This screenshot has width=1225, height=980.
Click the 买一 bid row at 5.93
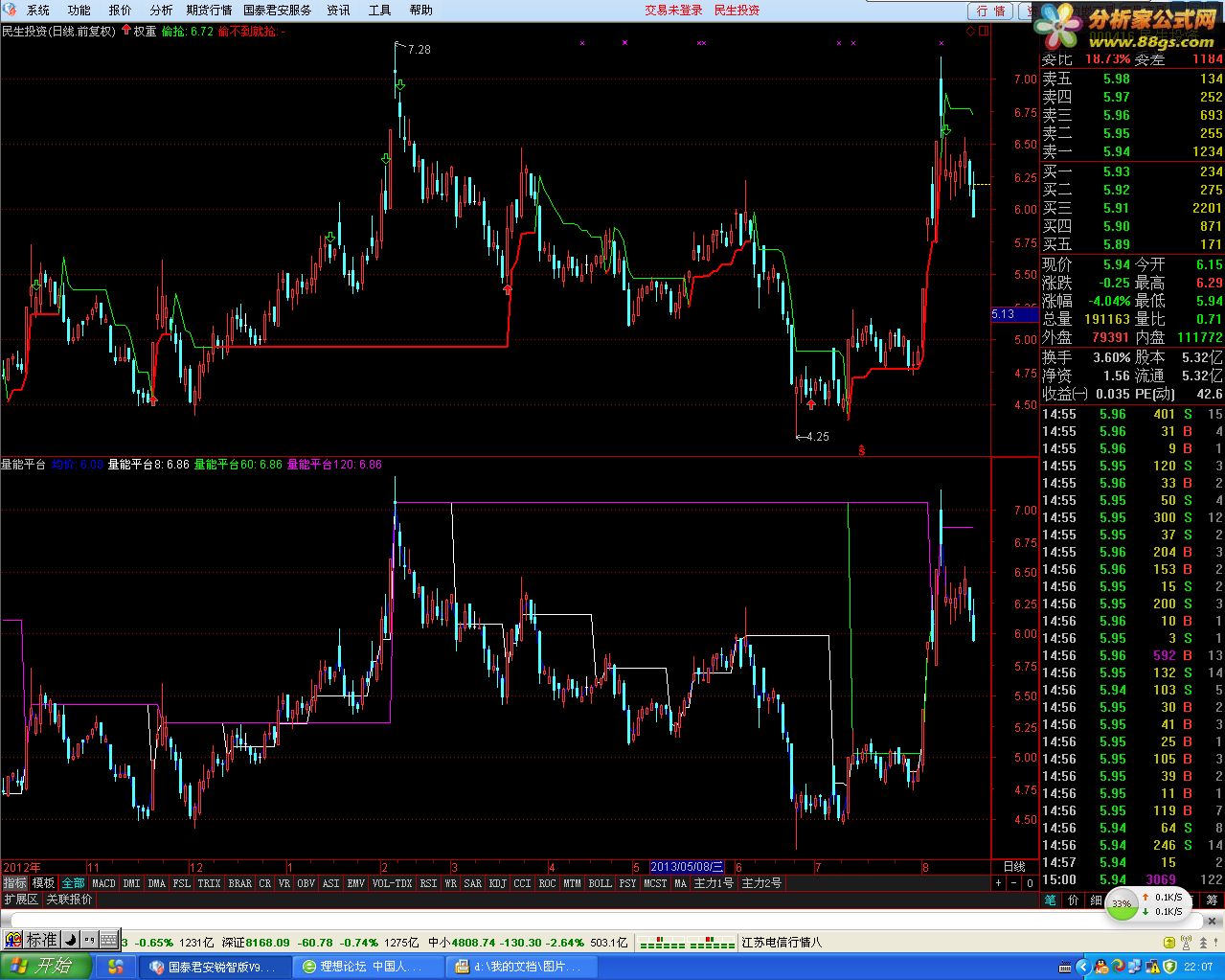coord(1132,171)
